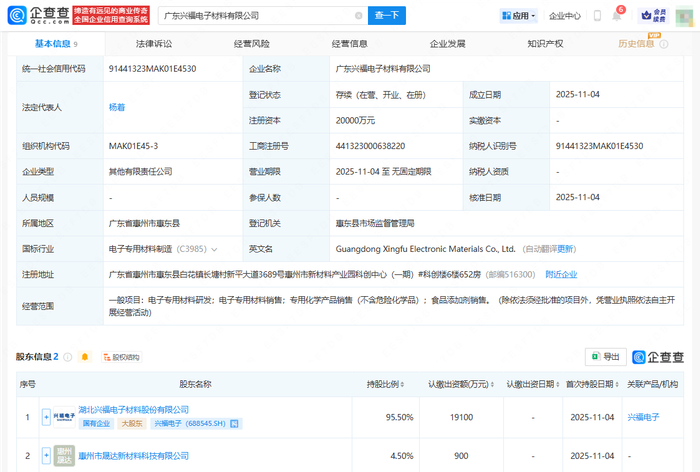Open the notification bell with badge
Screen dimensions: 700x472
pos(619,15)
